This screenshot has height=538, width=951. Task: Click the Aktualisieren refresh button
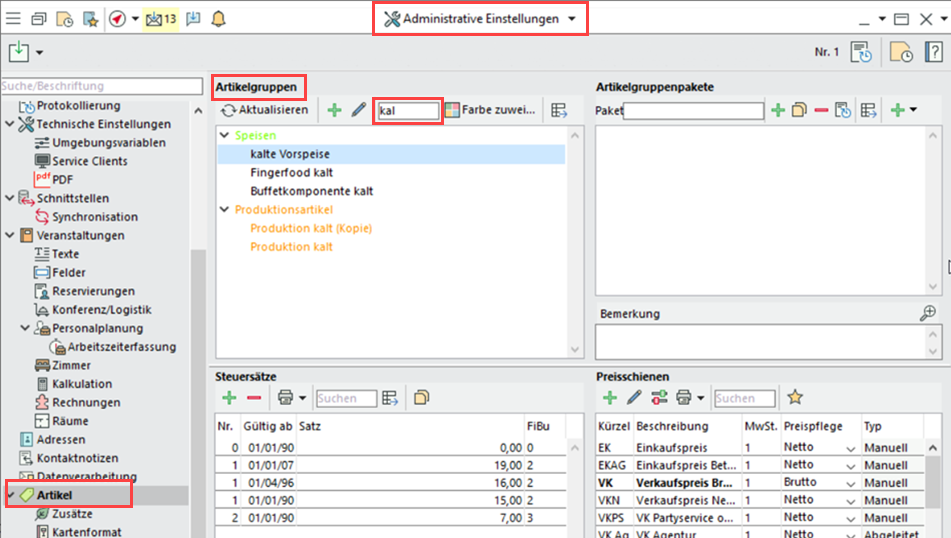(264, 110)
